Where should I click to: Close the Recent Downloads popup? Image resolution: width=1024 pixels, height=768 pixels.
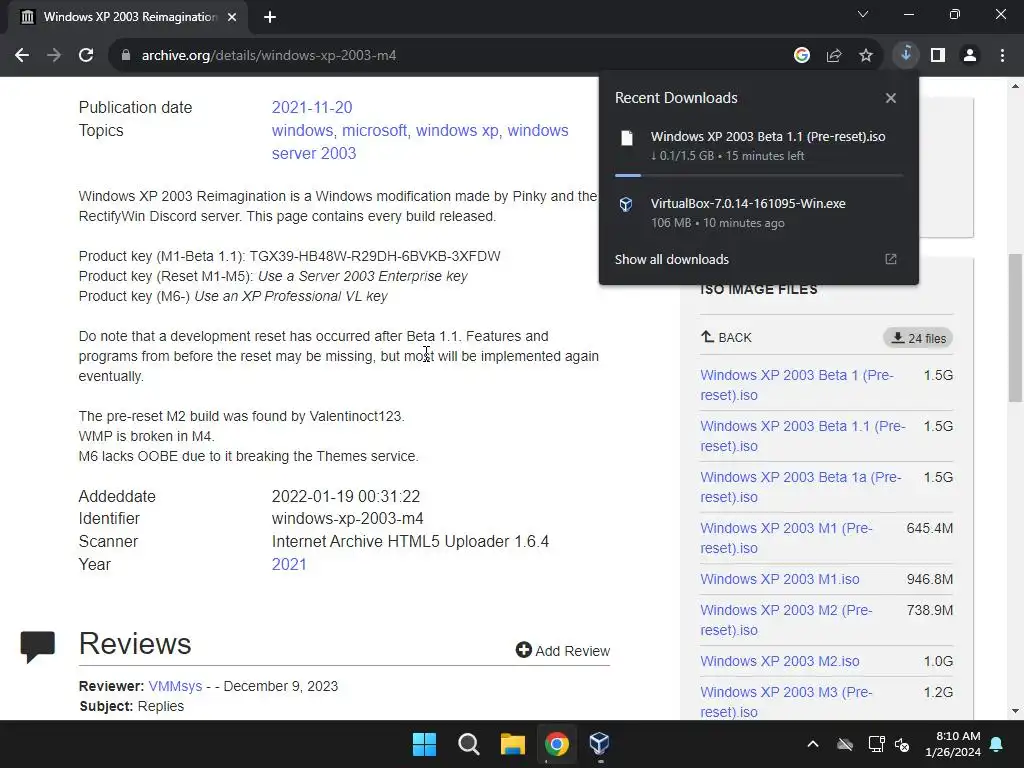tap(891, 98)
